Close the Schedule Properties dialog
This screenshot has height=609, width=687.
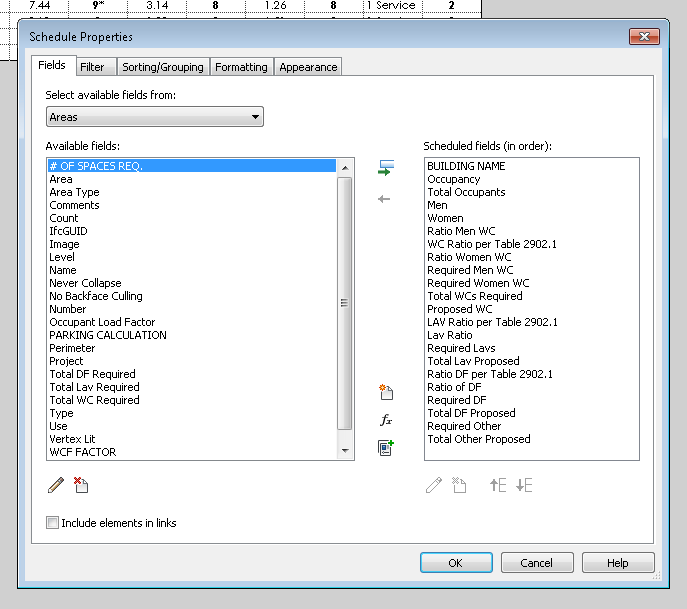[x=644, y=36]
